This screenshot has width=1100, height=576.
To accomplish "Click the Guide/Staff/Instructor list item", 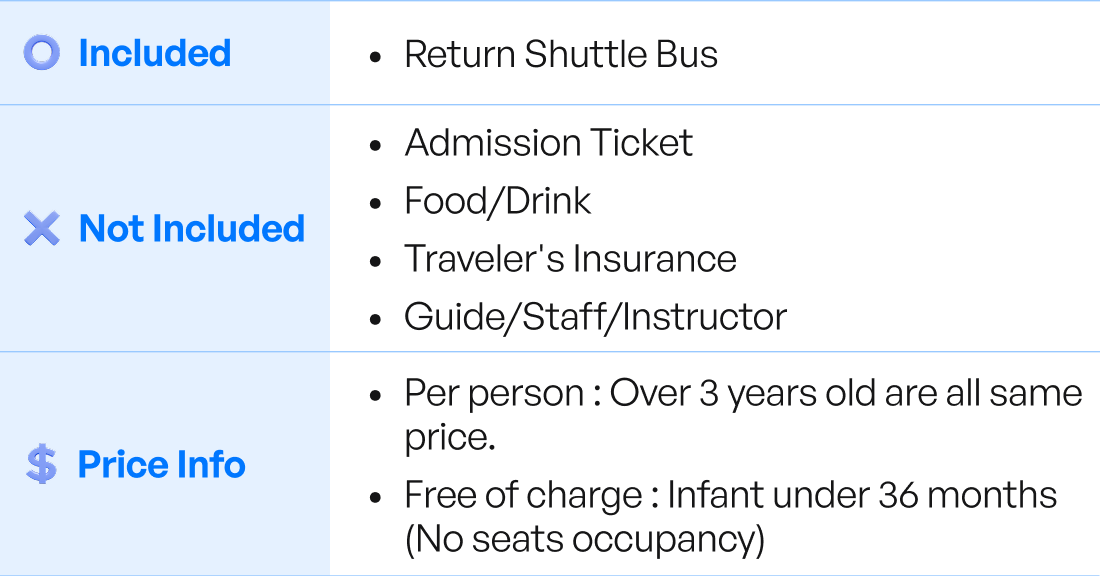I will tap(595, 317).
